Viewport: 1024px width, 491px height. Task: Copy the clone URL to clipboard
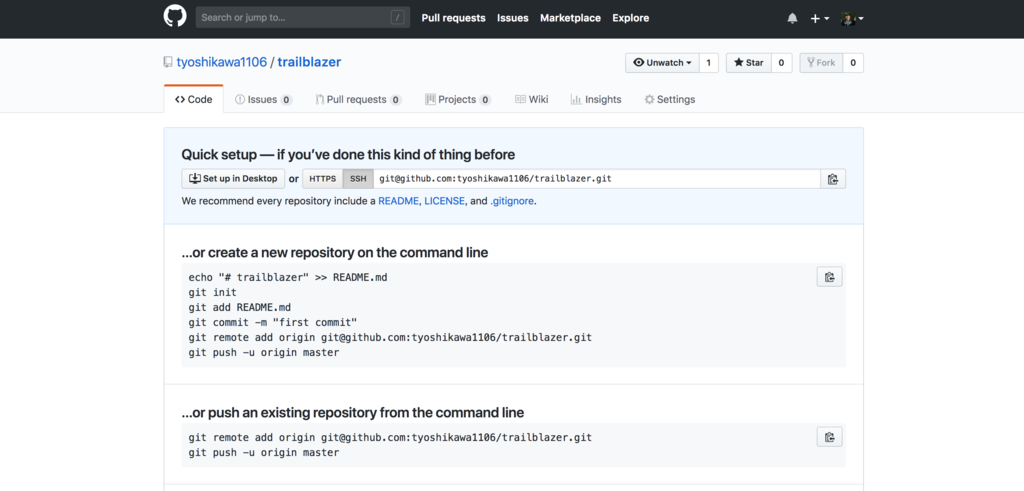coord(833,178)
